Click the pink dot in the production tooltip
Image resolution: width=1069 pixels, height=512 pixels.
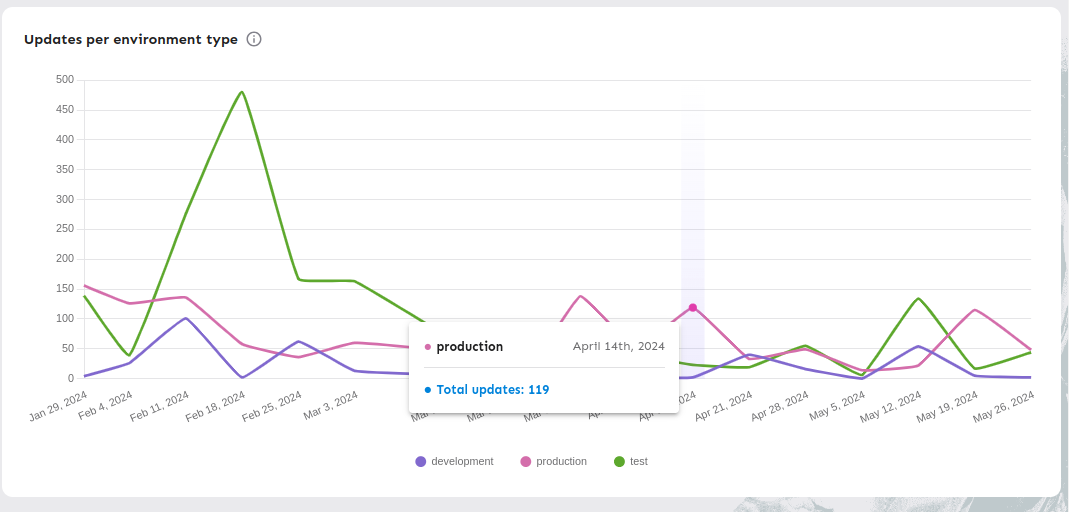[x=428, y=347]
